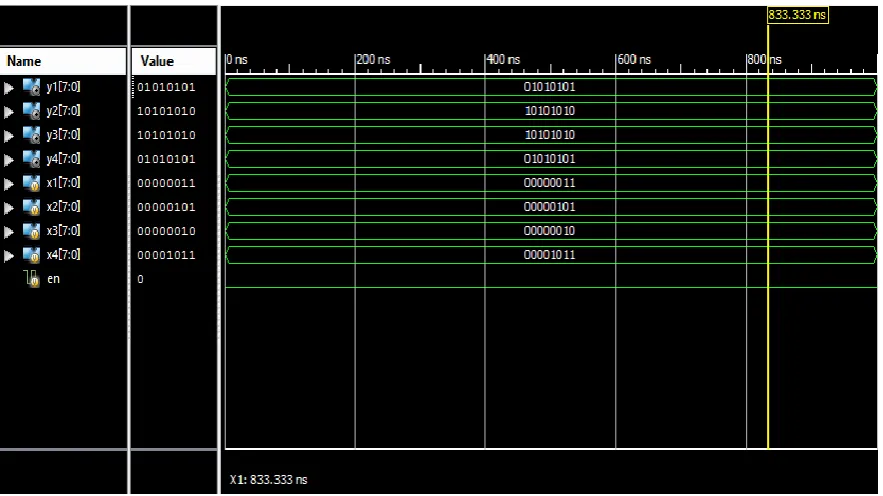Click value 00001011 in the Value column

(166, 255)
